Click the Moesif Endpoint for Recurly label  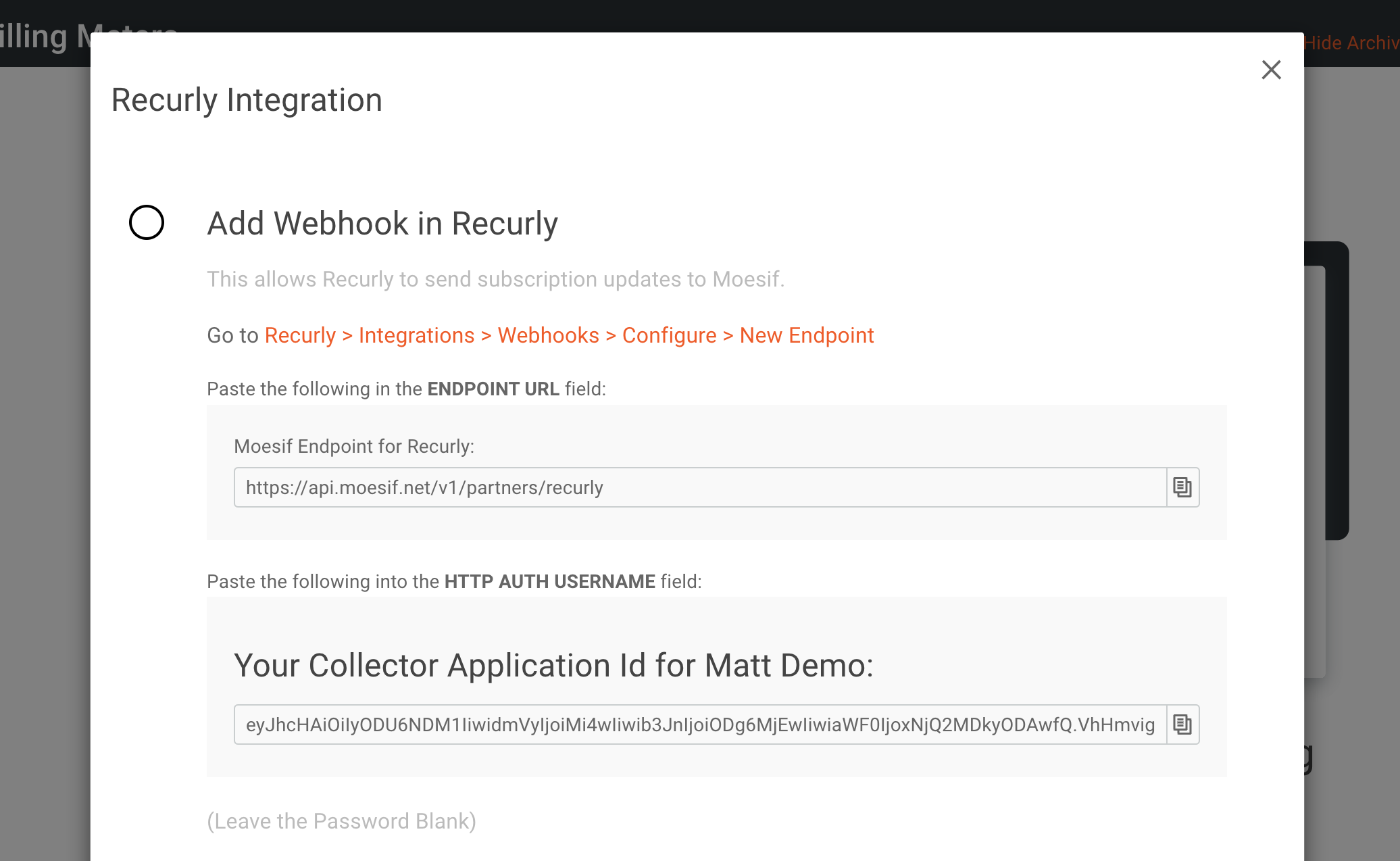tap(354, 446)
